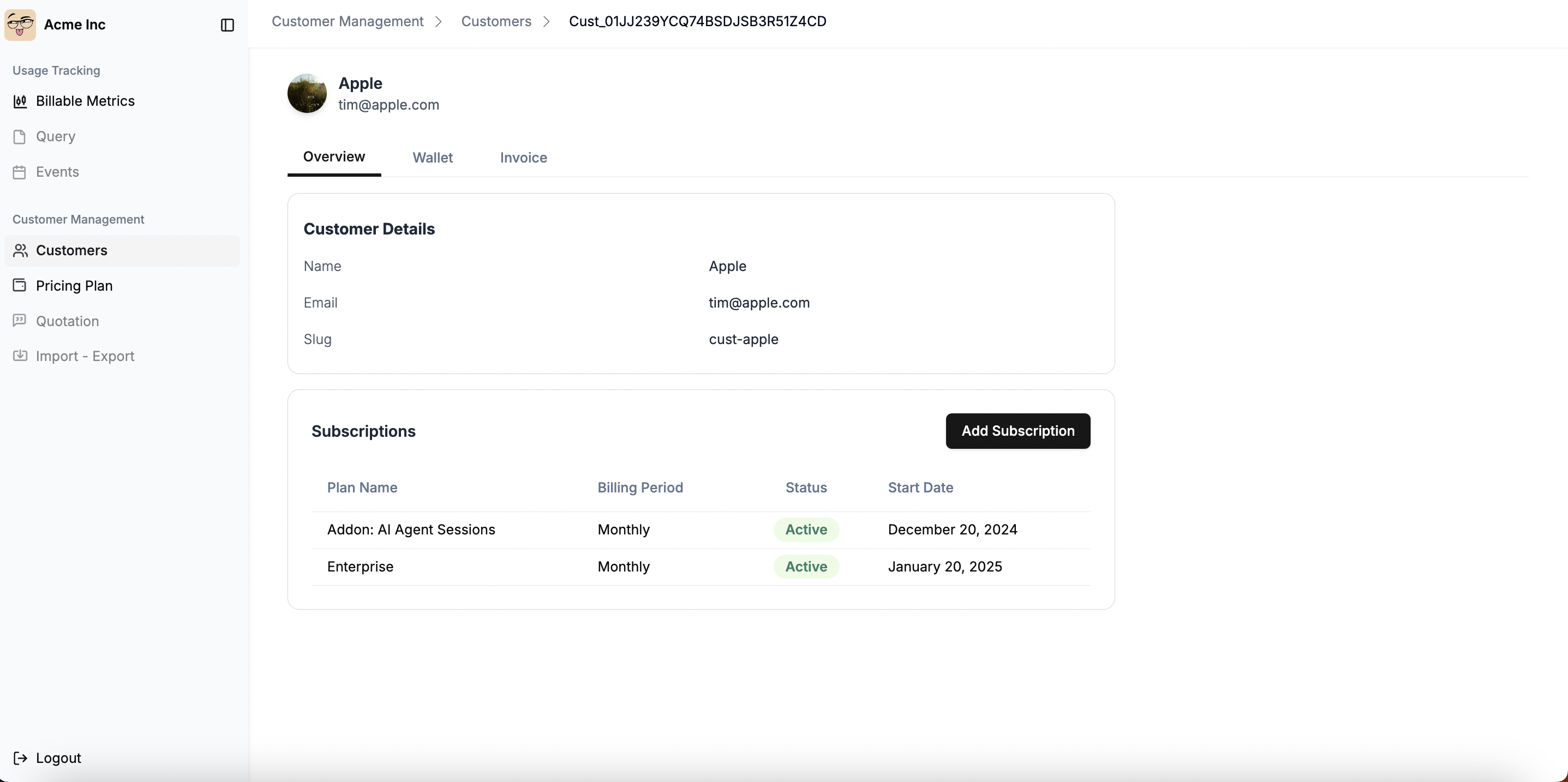Viewport: 1568px width, 782px height.
Task: Switch to the Wallet tab
Action: pos(432,158)
